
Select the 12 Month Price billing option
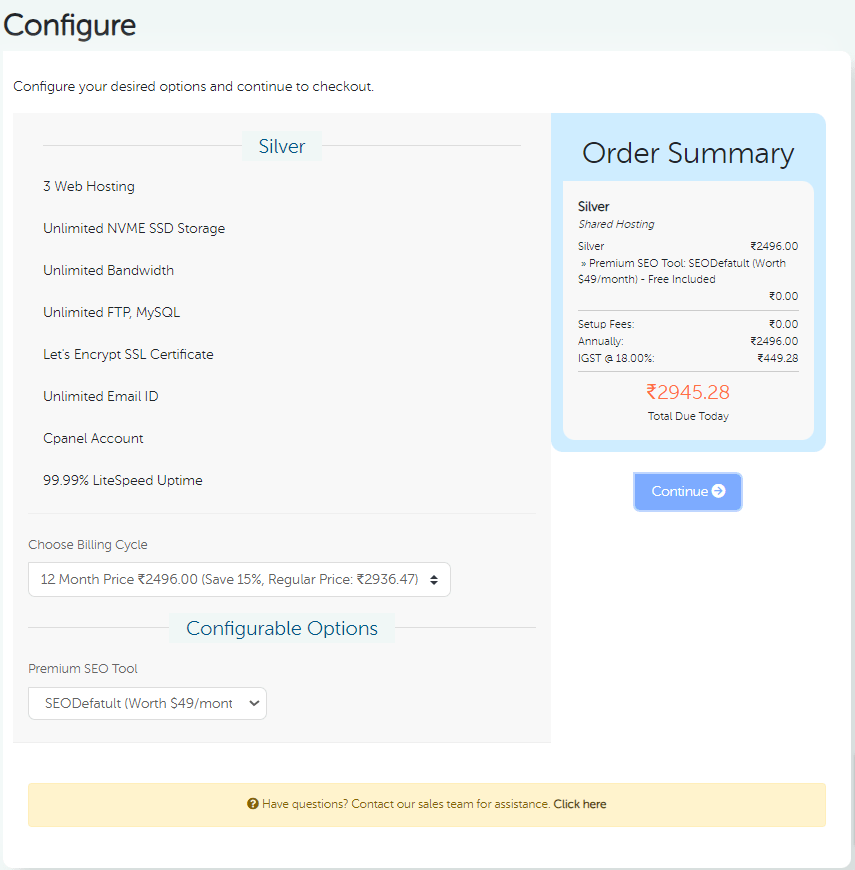coord(239,579)
